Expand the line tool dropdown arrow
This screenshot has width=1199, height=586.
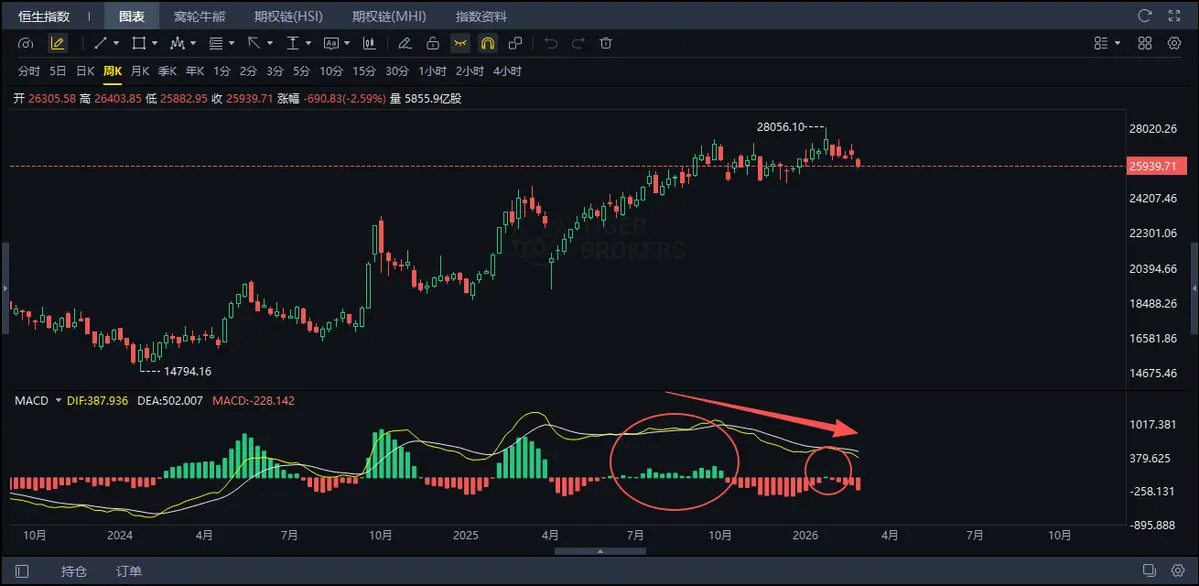[116, 44]
